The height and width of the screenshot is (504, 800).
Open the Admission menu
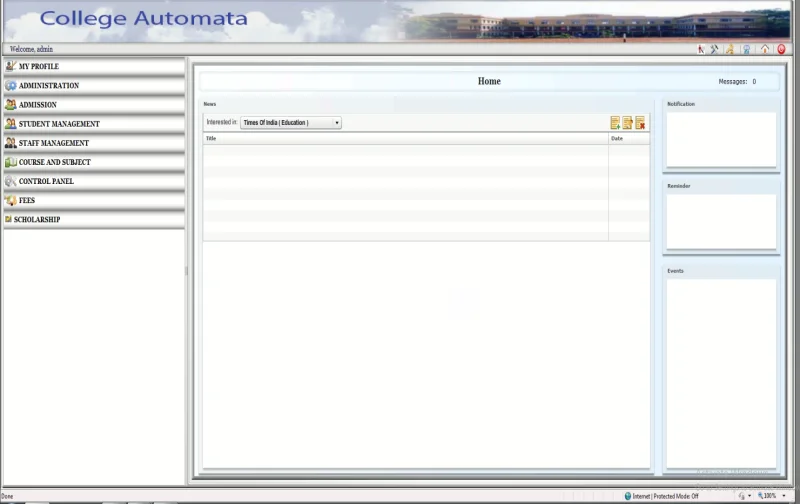pos(37,105)
